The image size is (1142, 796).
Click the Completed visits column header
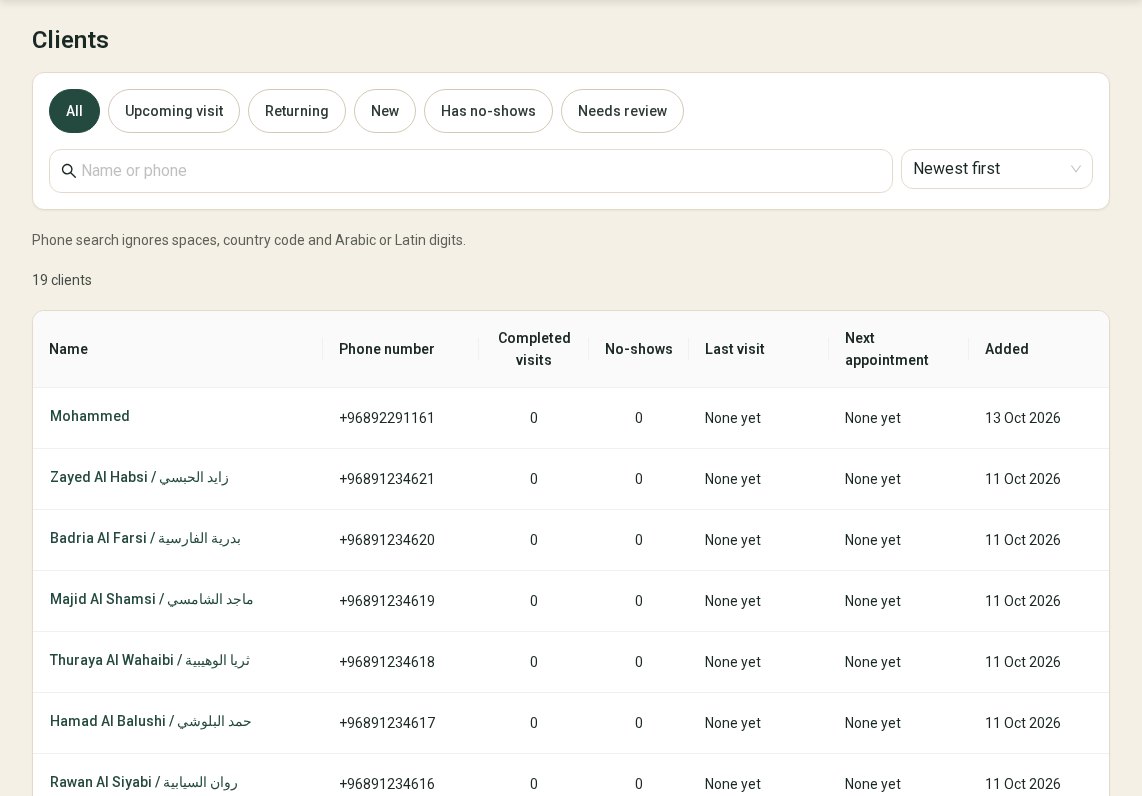point(534,349)
